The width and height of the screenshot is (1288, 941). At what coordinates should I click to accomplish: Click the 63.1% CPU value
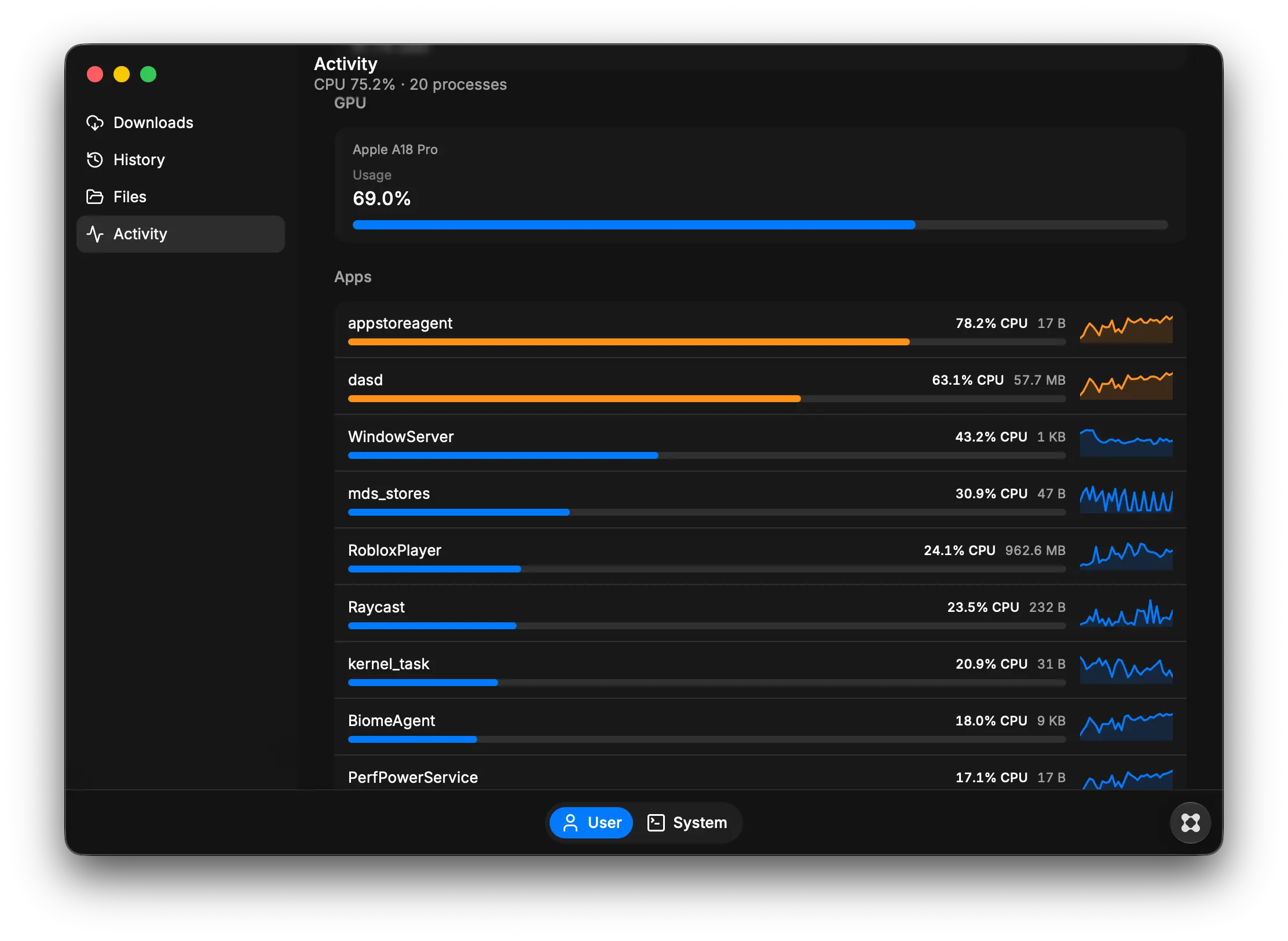968,380
